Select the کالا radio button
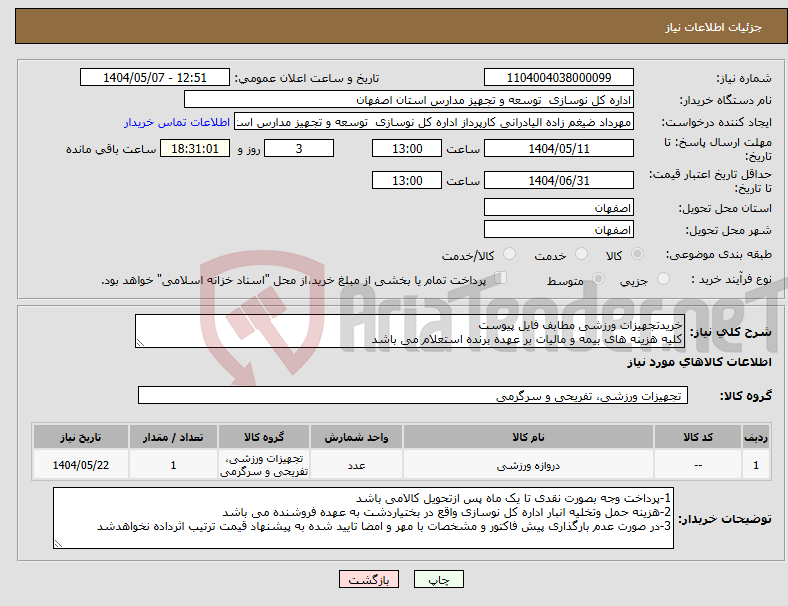Image resolution: width=788 pixels, height=606 pixels. pos(637,254)
